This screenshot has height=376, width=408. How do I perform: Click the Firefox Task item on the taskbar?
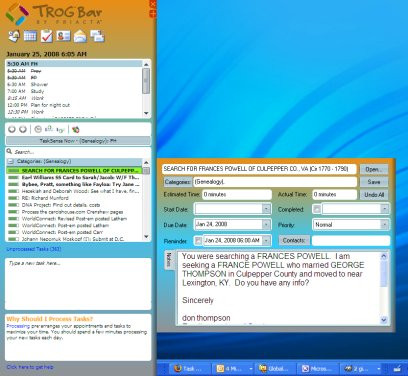(189, 369)
